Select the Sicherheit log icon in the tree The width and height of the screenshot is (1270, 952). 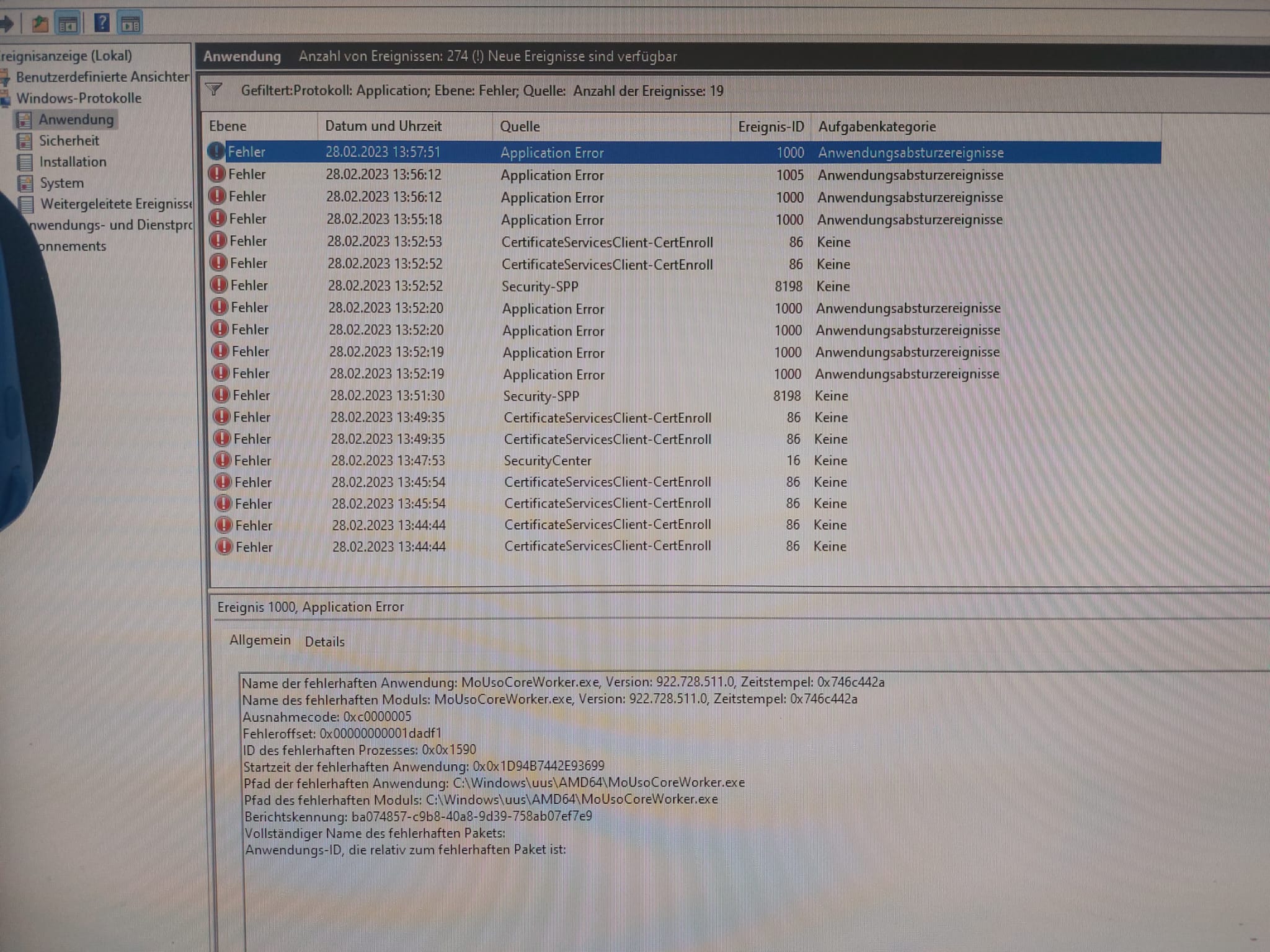point(25,141)
